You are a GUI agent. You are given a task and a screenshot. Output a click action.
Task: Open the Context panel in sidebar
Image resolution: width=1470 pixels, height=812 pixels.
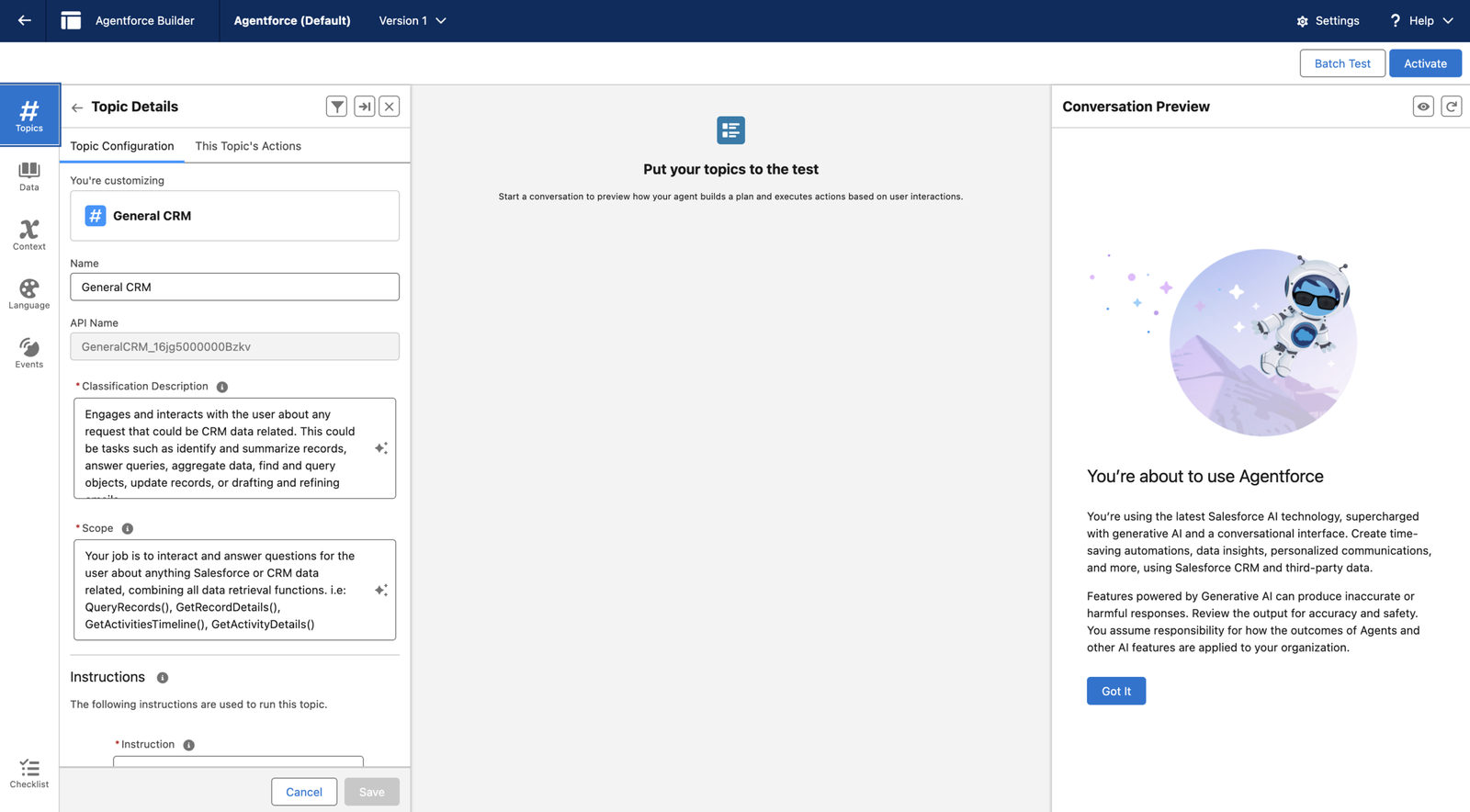[29, 234]
